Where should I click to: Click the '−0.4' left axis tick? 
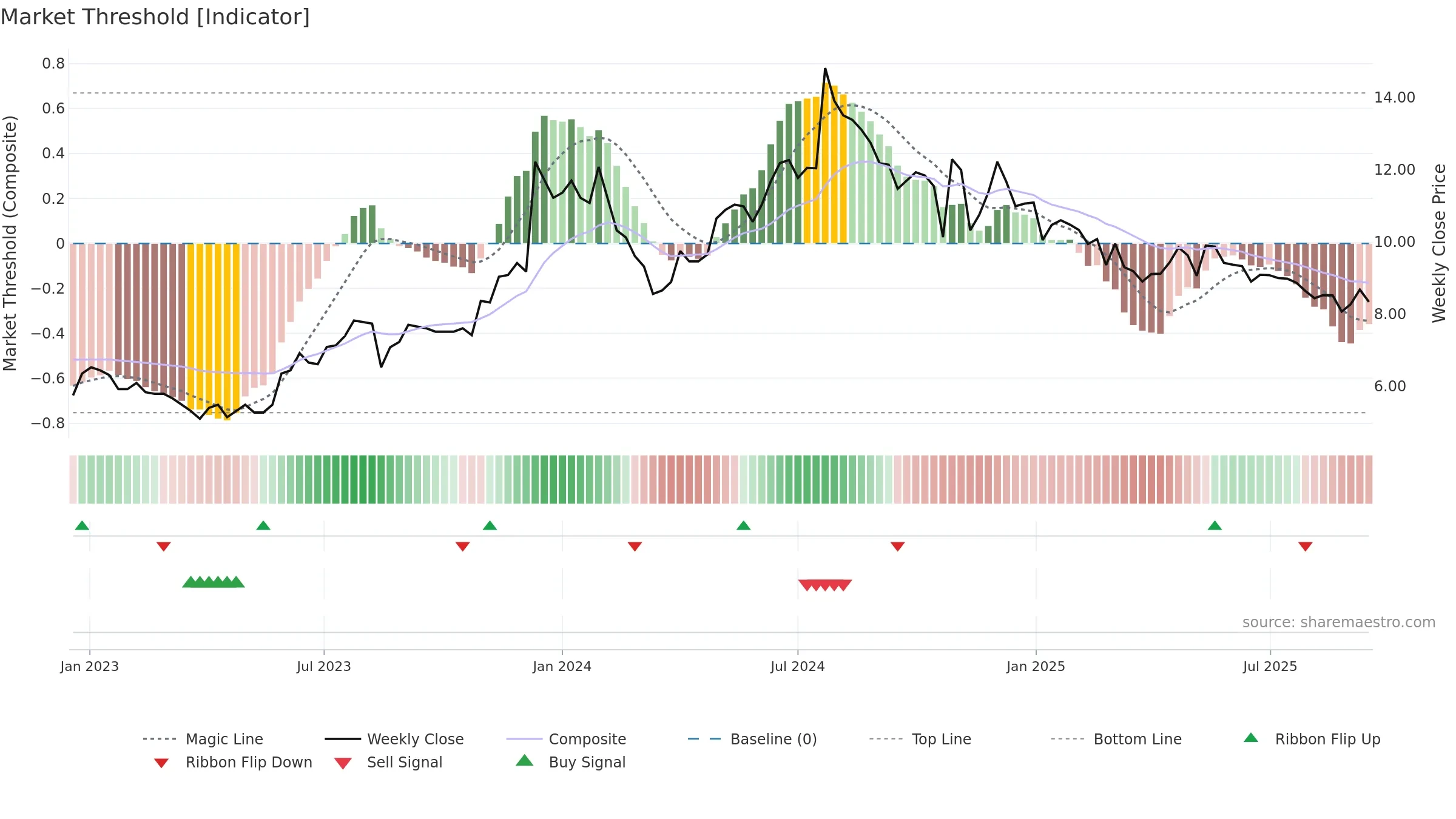(48, 333)
